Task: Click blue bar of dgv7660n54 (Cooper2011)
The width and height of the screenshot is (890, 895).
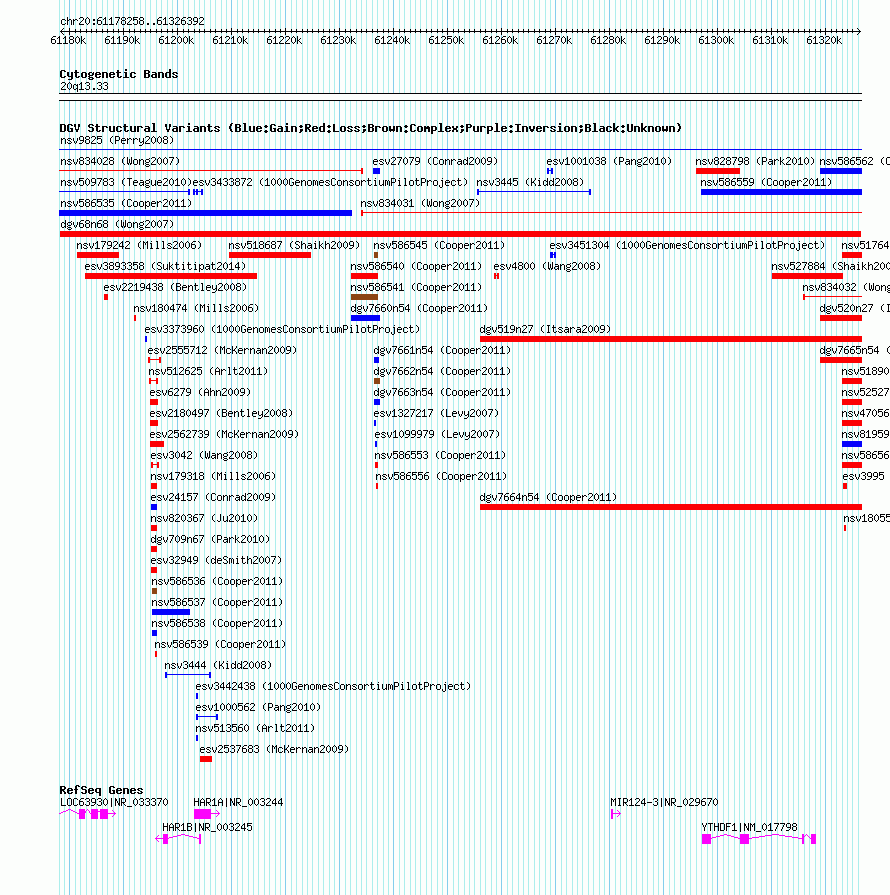Action: [365, 319]
